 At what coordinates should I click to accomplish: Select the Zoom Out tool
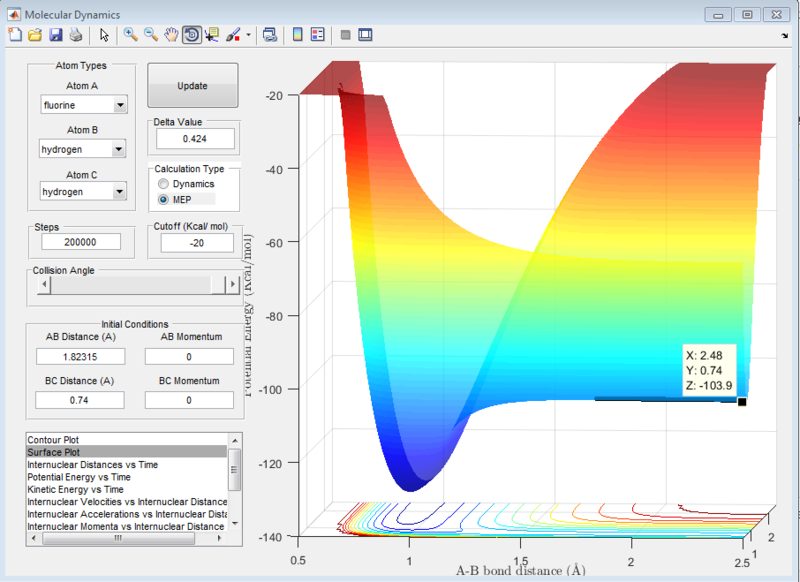point(151,35)
